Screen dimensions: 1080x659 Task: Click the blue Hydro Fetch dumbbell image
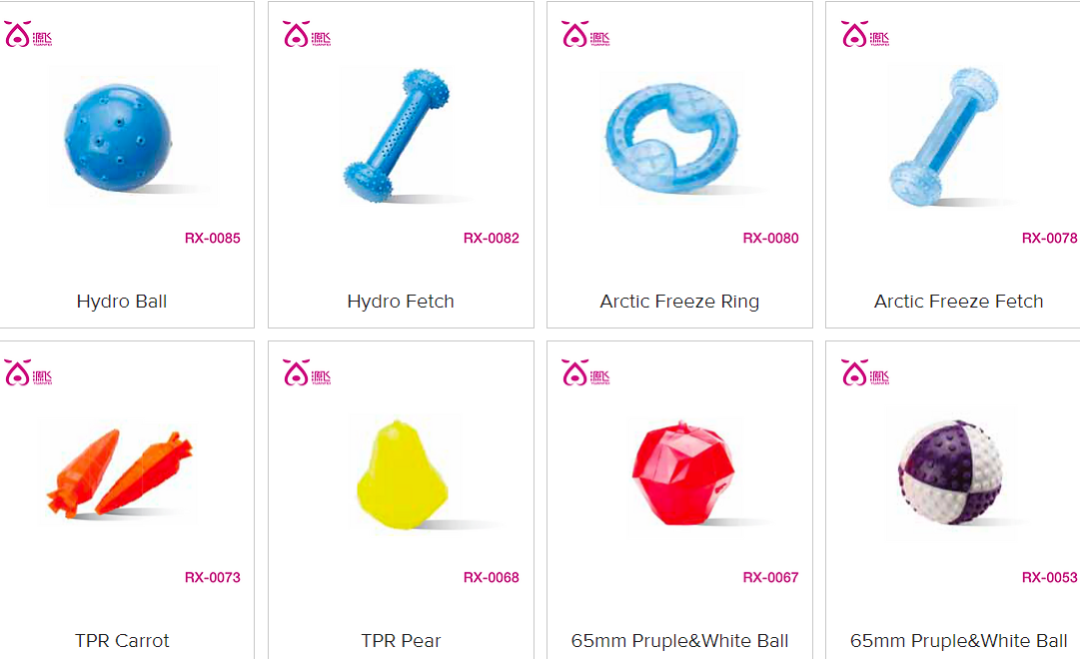[x=396, y=136]
